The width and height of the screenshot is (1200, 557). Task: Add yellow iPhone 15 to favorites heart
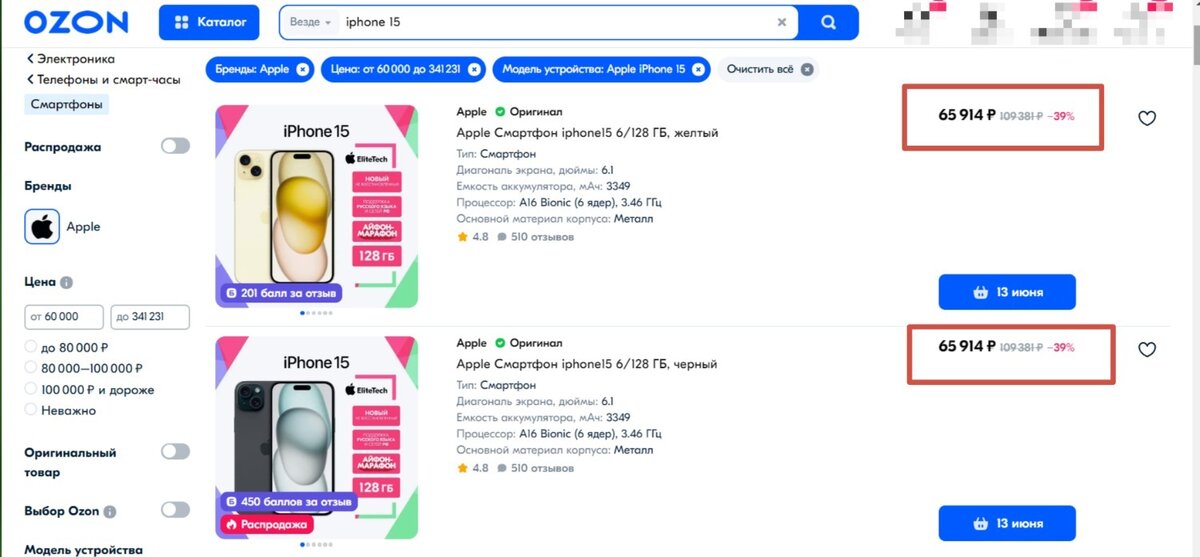coord(1147,118)
